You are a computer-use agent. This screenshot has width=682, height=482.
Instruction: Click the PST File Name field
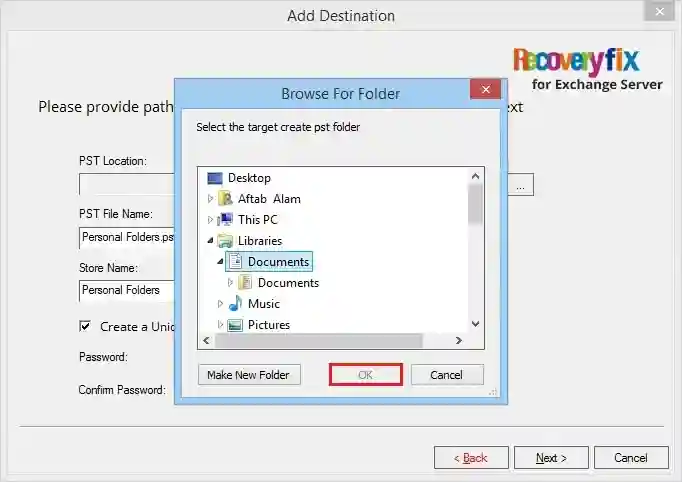[127, 238]
